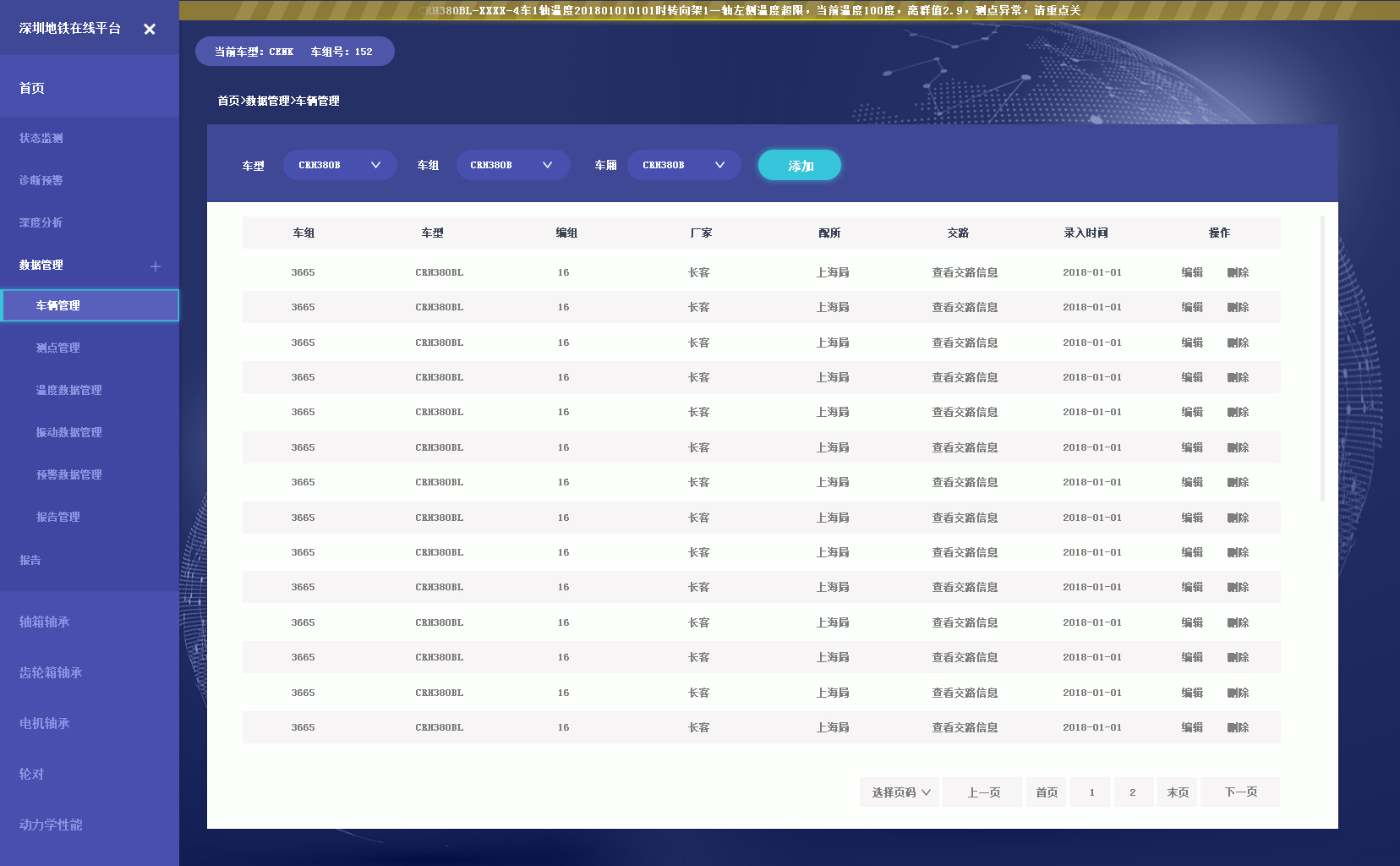Open the 选择页码 page selector
The width and height of the screenshot is (1400, 866).
[900, 792]
